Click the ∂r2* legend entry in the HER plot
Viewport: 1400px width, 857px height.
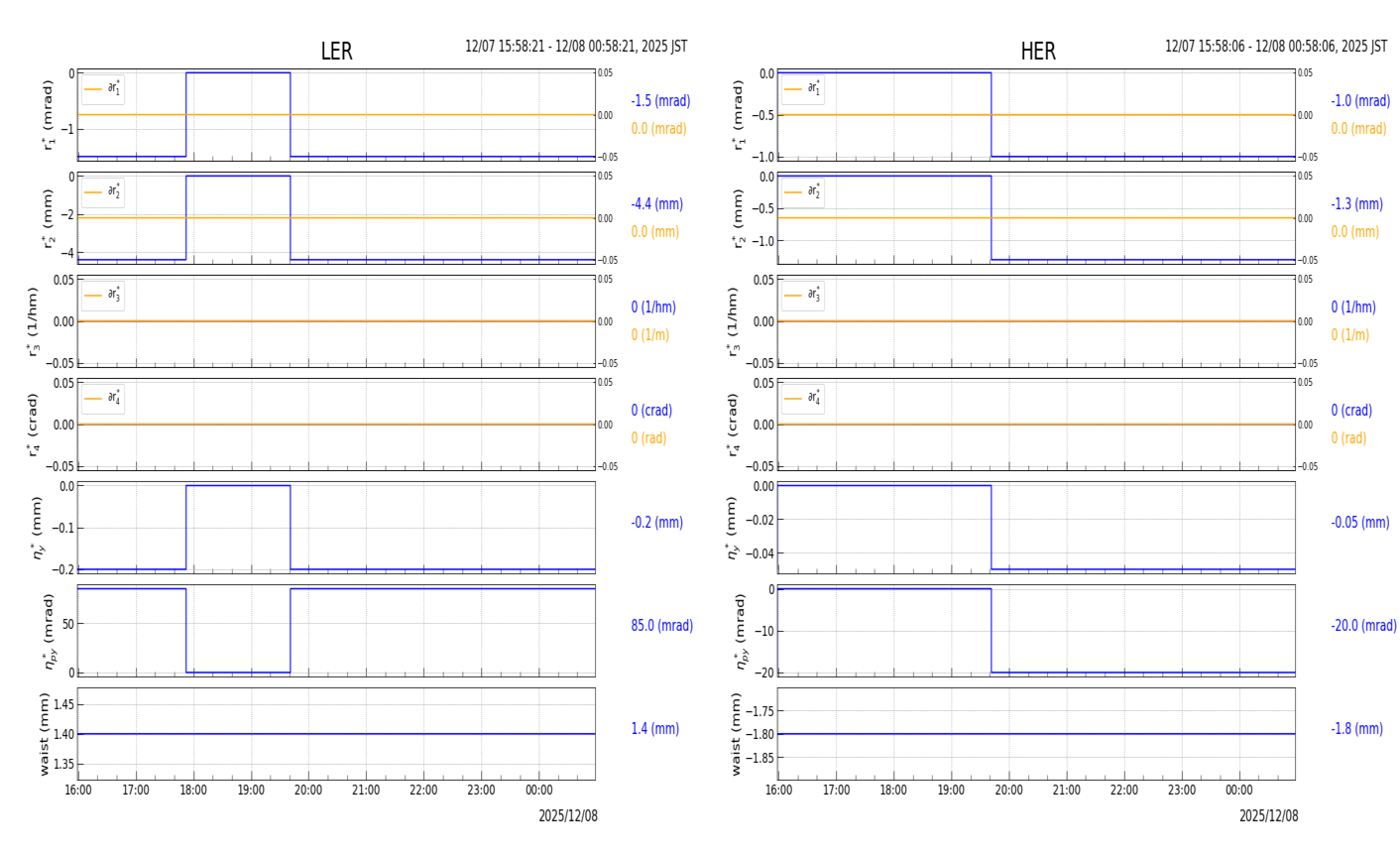click(x=803, y=192)
